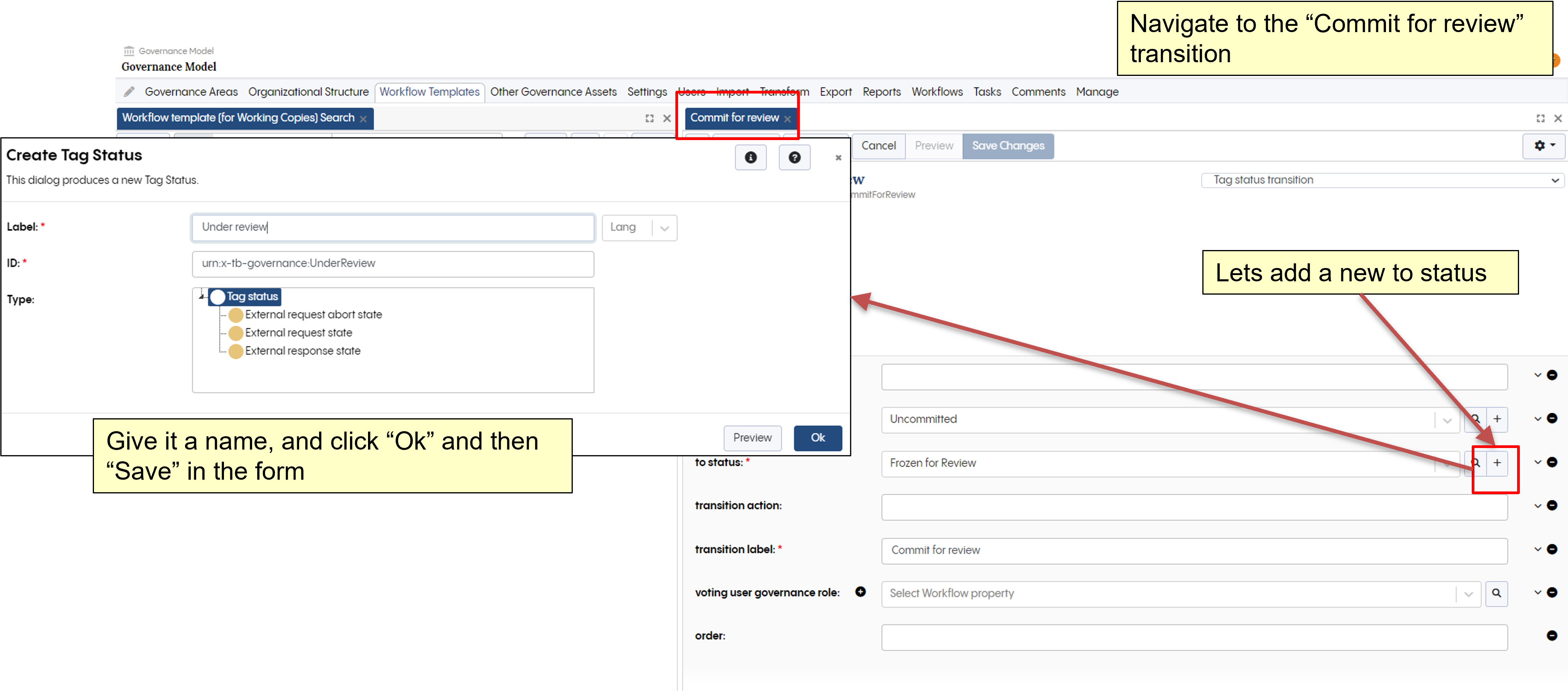Click the Save Changes button

point(1007,146)
